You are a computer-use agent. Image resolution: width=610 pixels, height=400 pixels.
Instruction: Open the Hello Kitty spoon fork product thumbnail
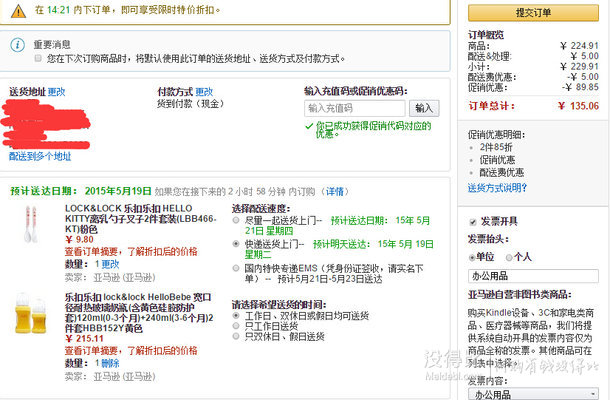tap(31, 224)
